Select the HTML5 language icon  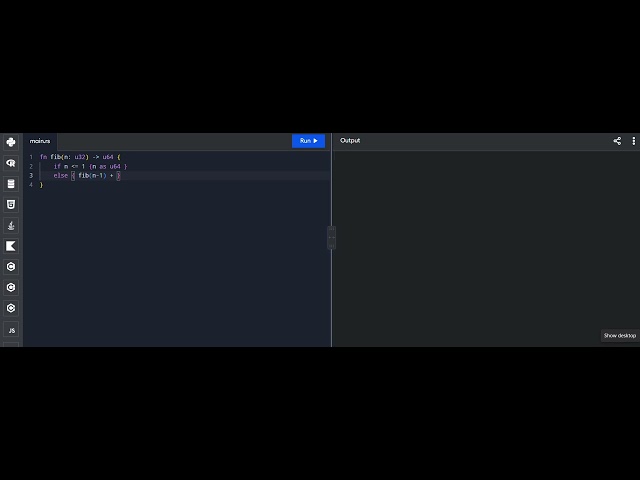(x=11, y=204)
